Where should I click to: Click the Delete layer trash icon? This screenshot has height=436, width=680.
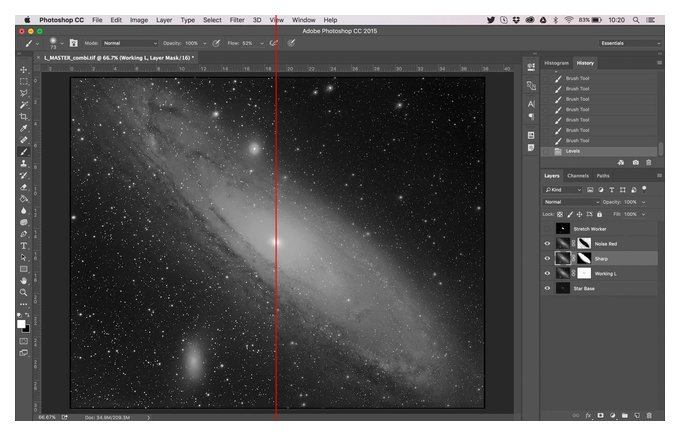[x=649, y=415]
